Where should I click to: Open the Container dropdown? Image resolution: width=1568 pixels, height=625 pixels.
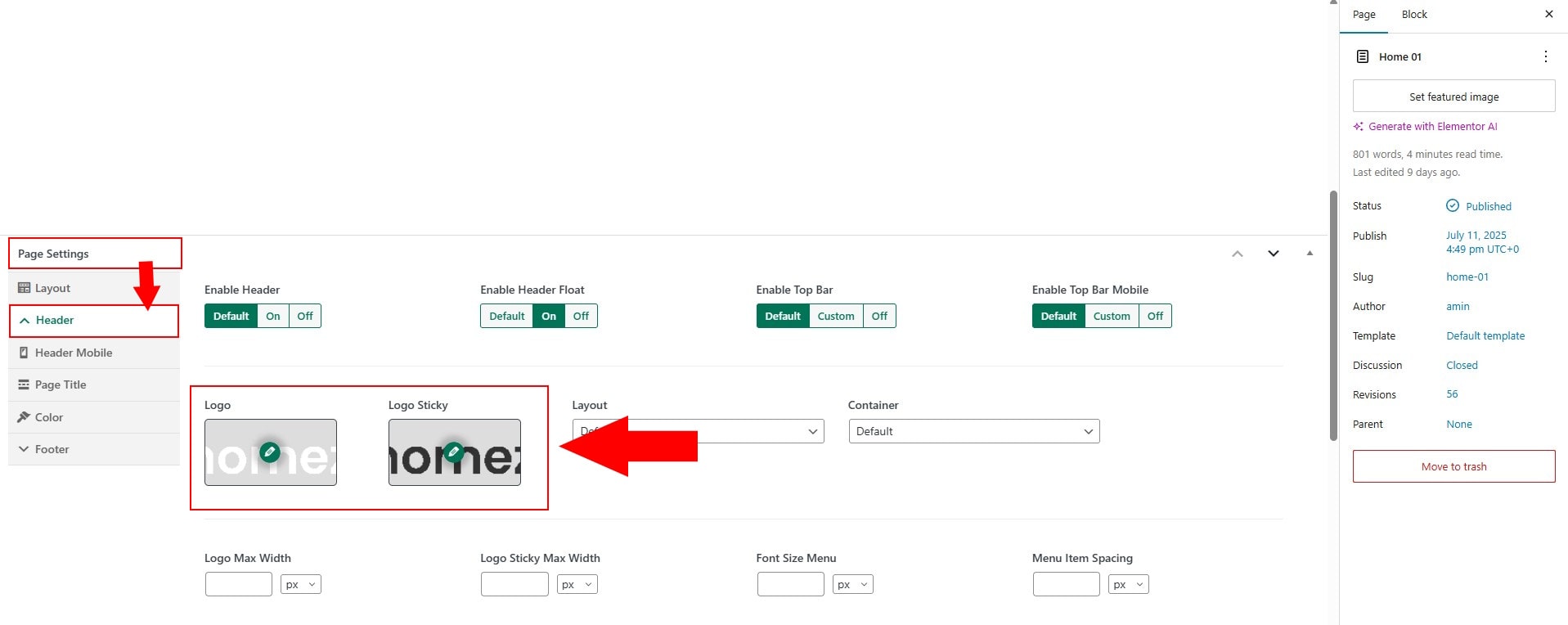973,431
